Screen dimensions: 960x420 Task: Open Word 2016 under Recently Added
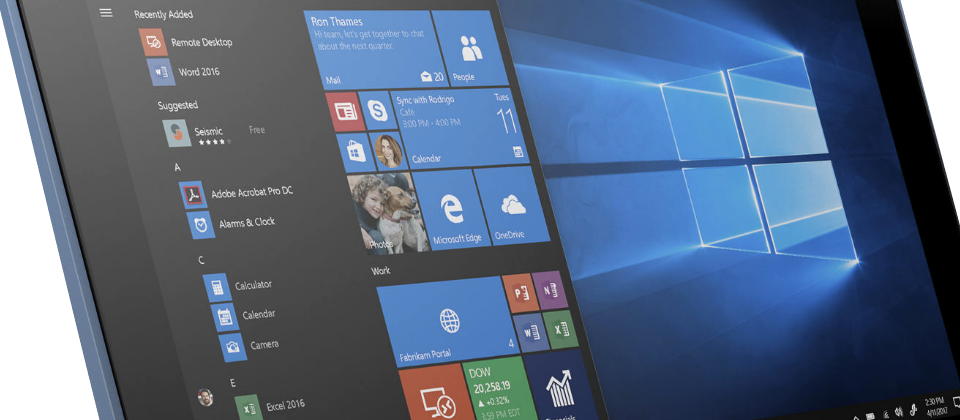(x=183, y=72)
